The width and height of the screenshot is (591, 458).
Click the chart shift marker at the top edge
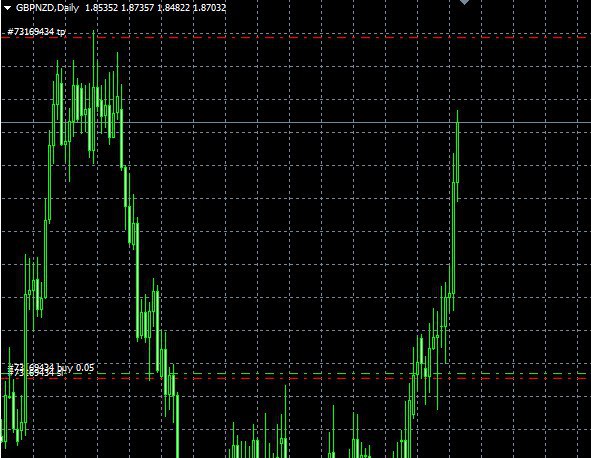[x=464, y=2]
